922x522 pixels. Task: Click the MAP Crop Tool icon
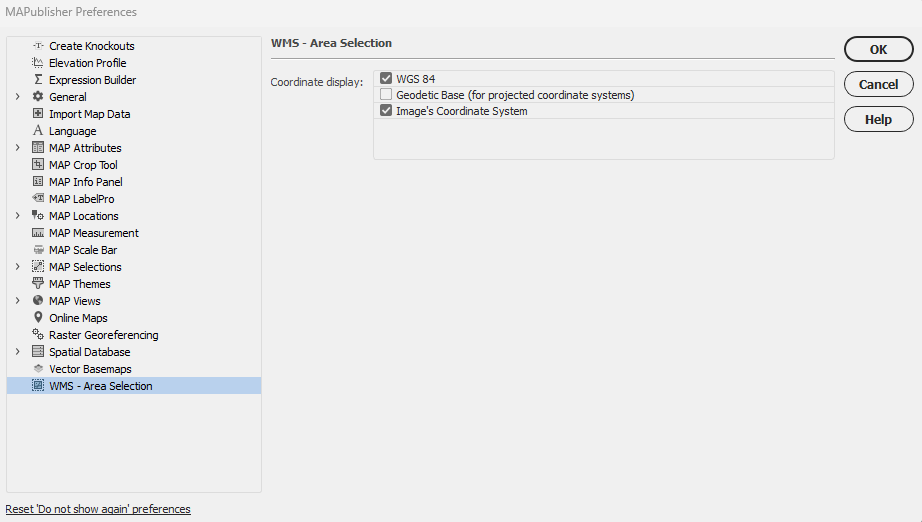point(38,165)
